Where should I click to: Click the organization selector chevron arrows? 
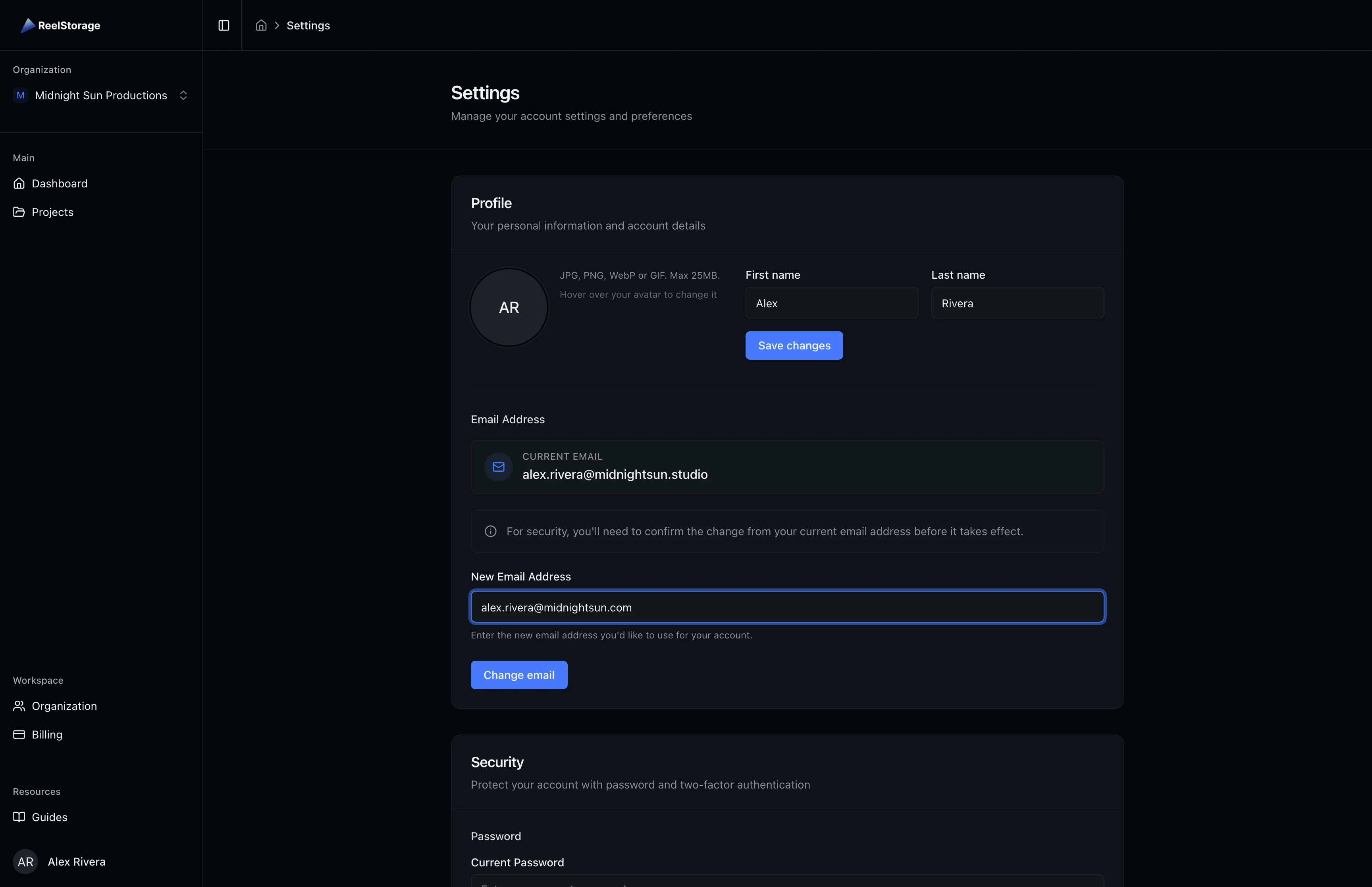click(183, 96)
